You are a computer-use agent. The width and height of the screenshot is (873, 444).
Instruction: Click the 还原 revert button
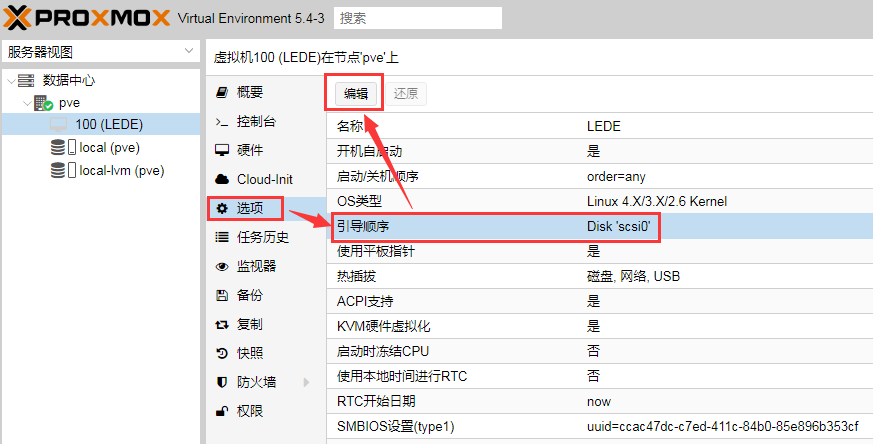[406, 94]
